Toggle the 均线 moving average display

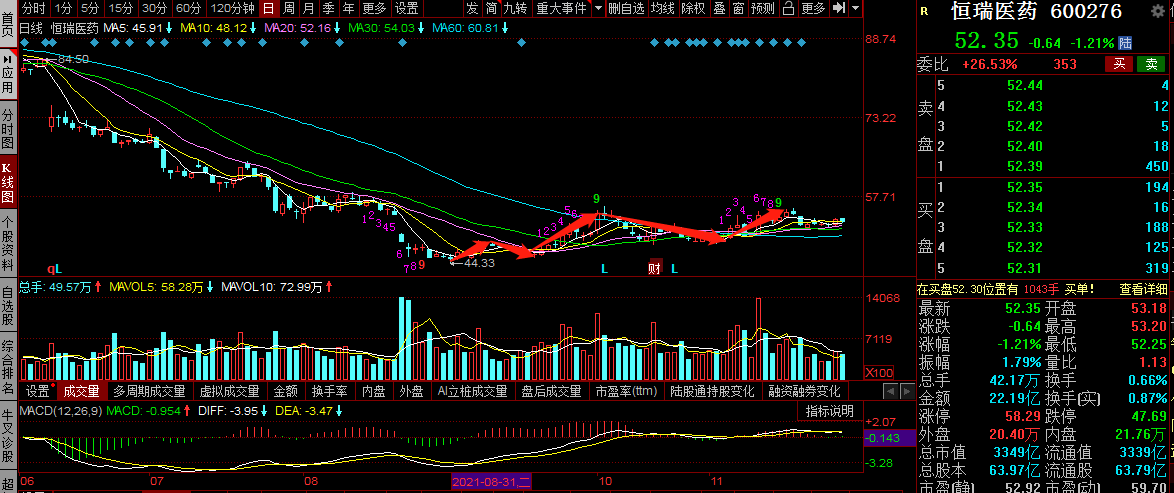click(663, 8)
